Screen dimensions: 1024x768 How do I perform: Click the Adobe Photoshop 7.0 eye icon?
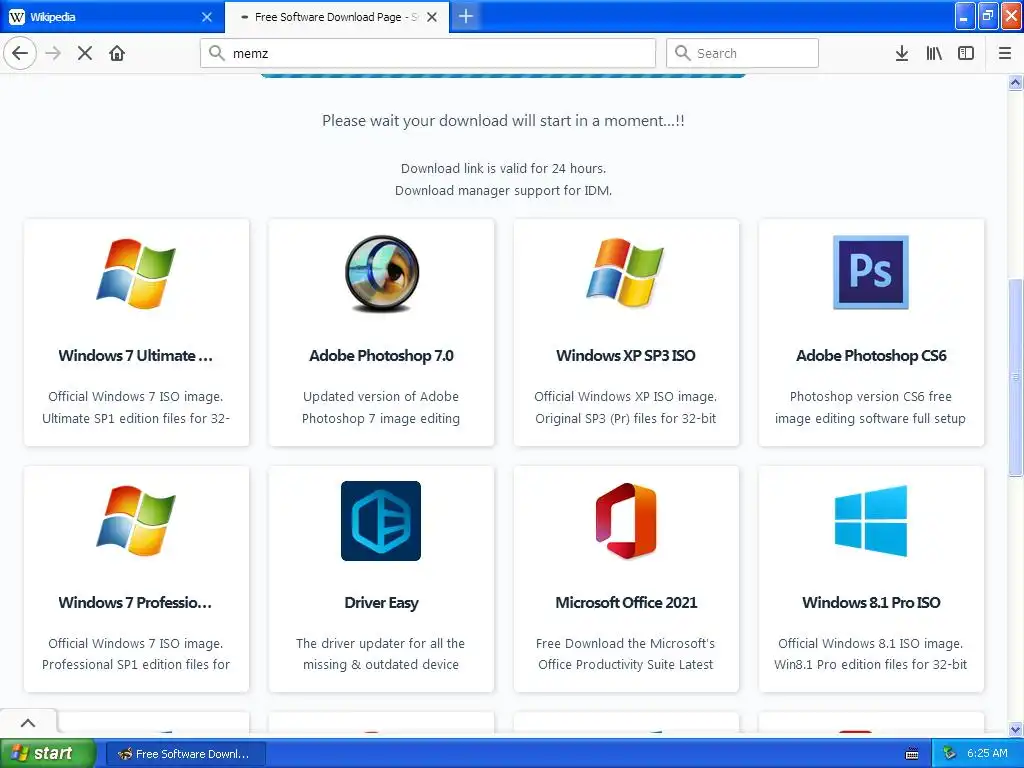(x=381, y=273)
